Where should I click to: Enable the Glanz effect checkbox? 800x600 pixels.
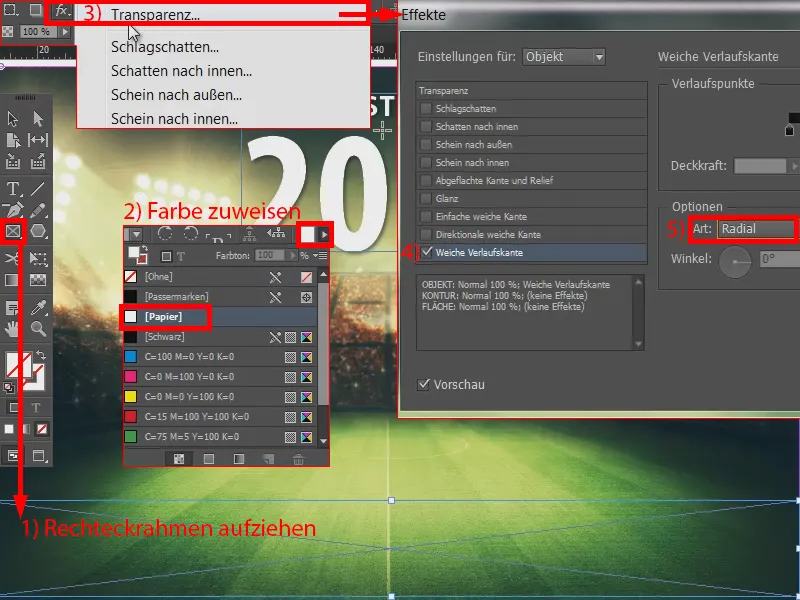point(426,198)
